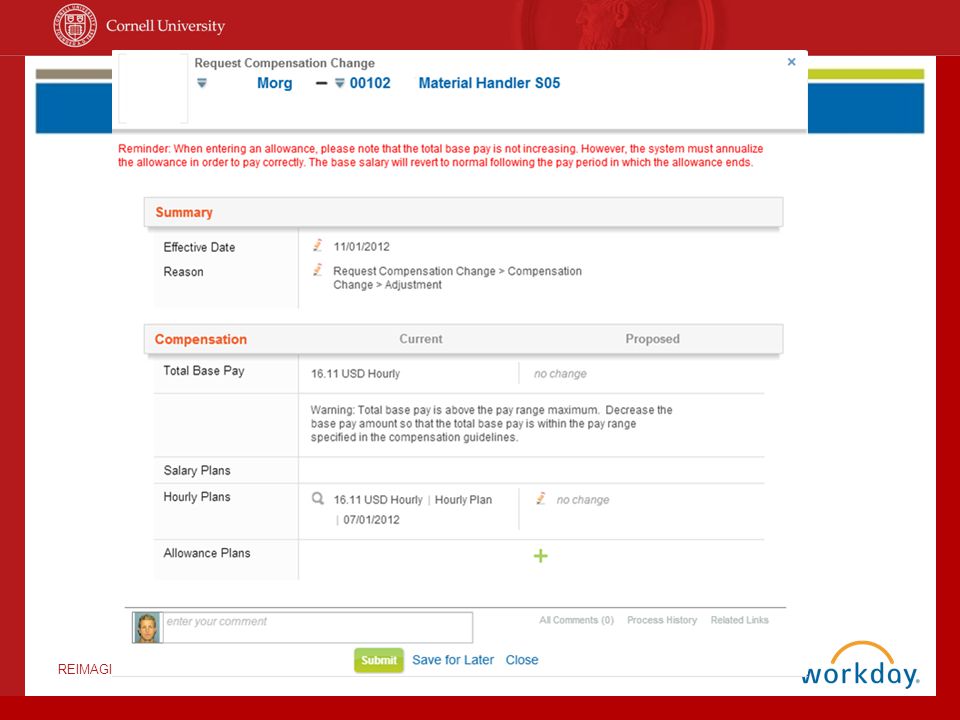Click the Allowance Plans row label
Viewport: 960px width, 720px height.
pos(207,553)
